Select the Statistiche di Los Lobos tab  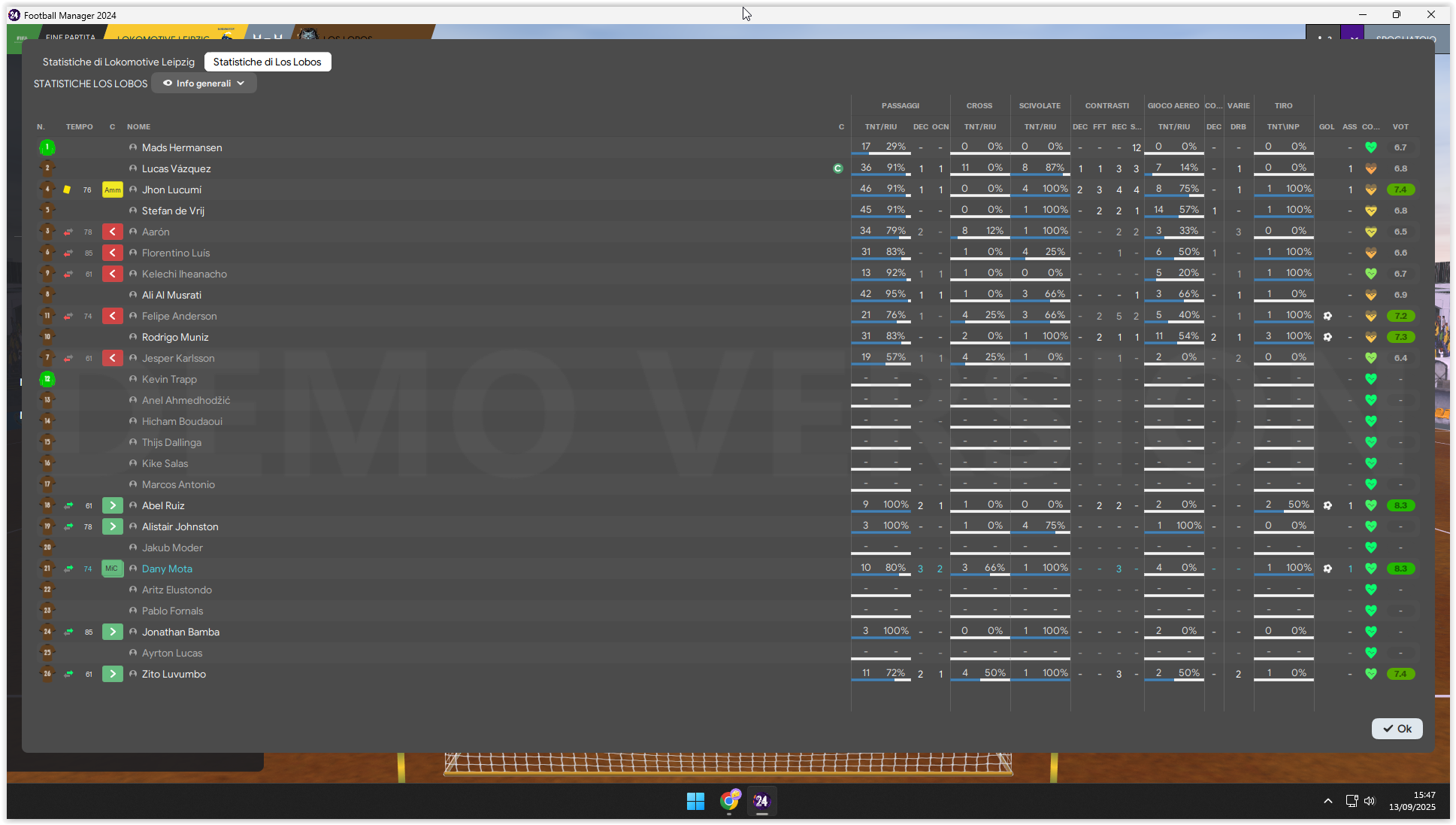267,62
